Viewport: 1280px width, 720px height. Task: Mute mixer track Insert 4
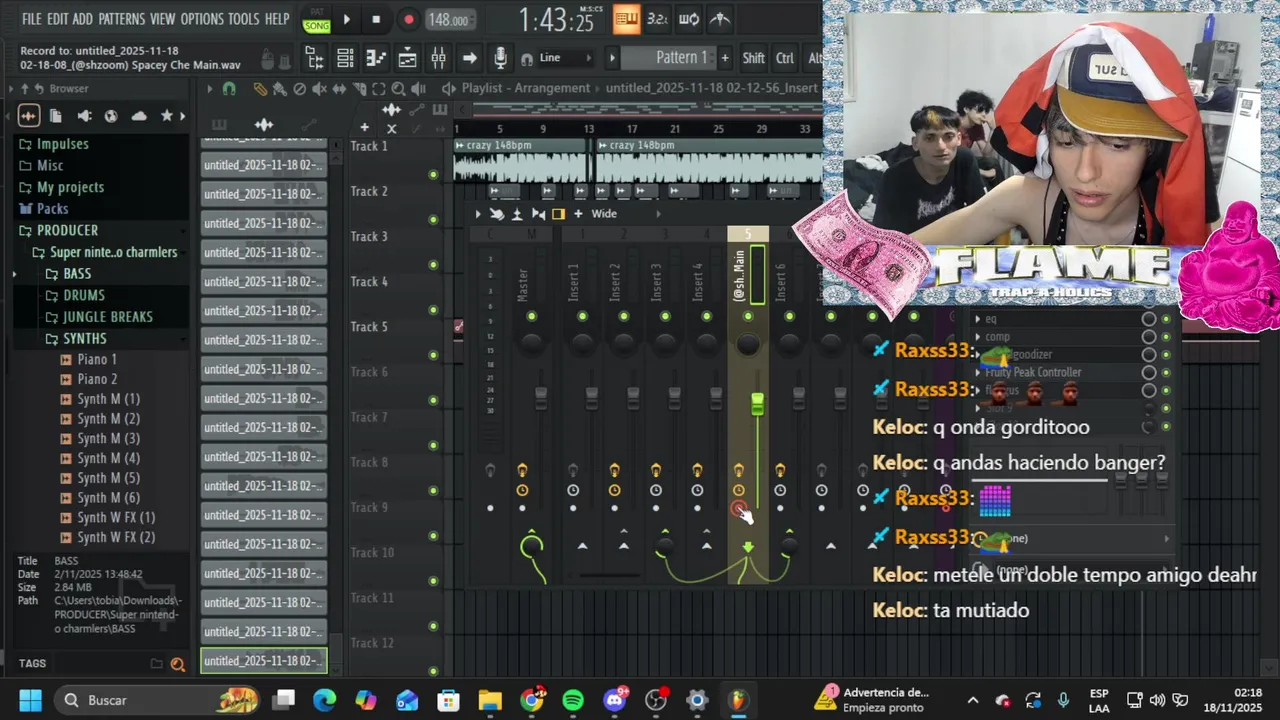point(706,316)
